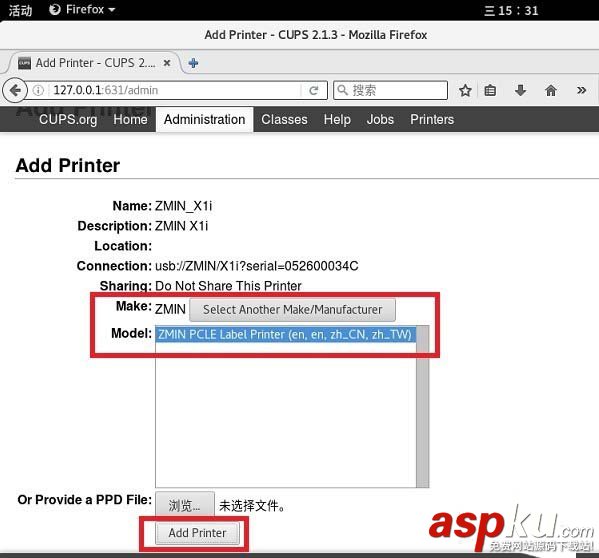This screenshot has width=599, height=558.
Task: Go to Firefox home page icon
Action: (550, 91)
